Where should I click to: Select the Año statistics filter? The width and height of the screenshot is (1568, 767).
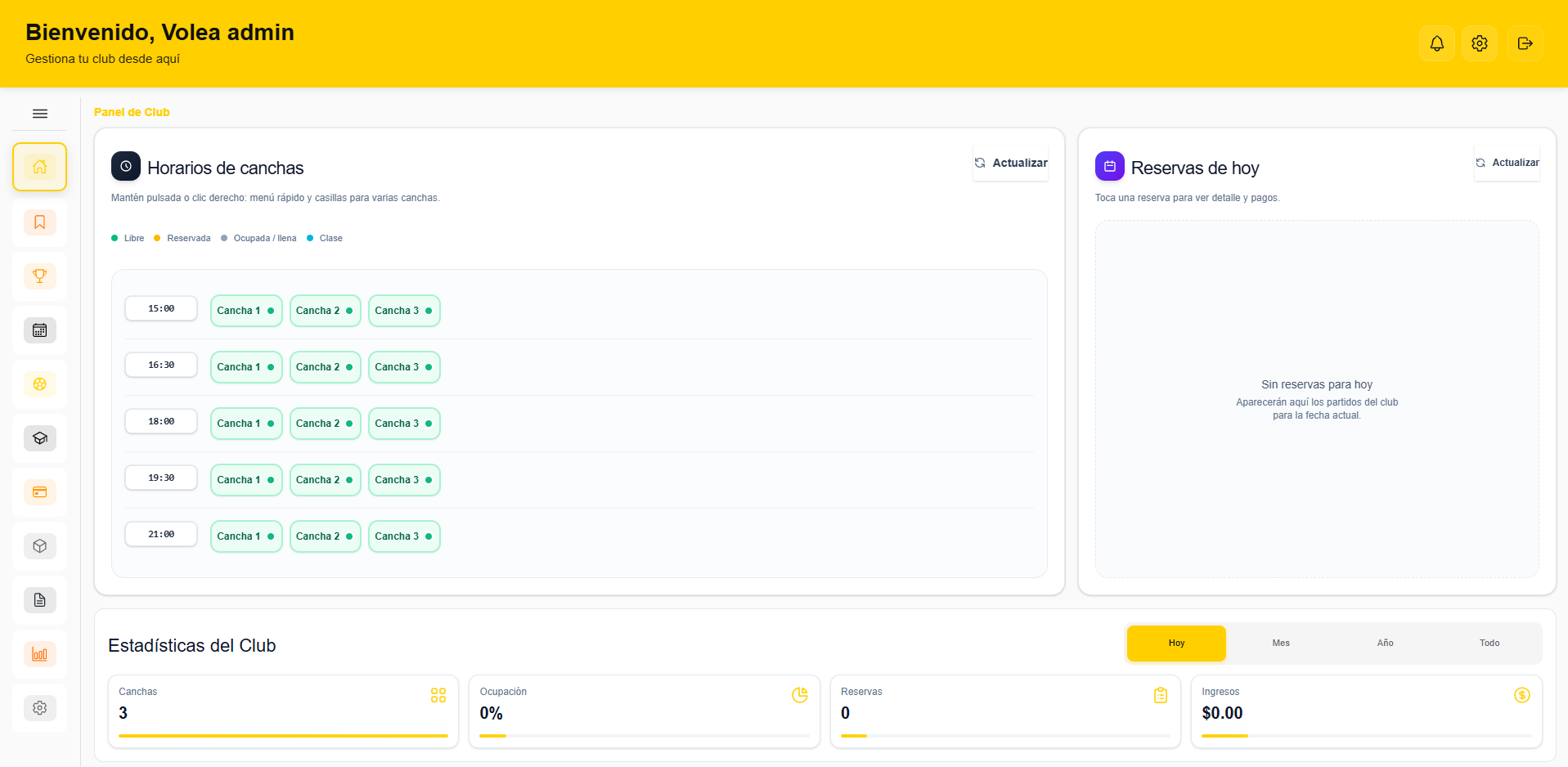pos(1385,643)
